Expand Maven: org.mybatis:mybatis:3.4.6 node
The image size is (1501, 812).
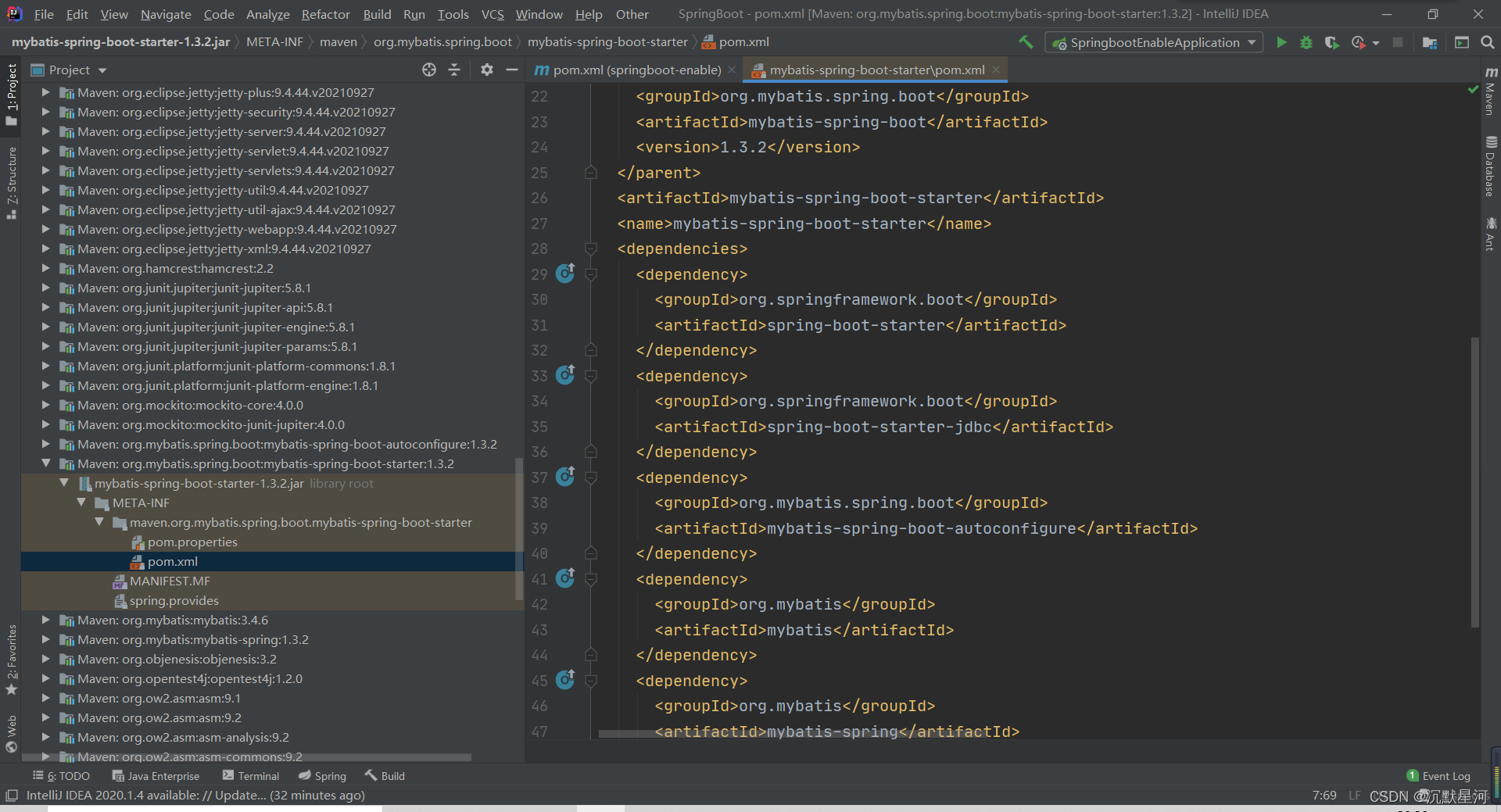point(45,620)
